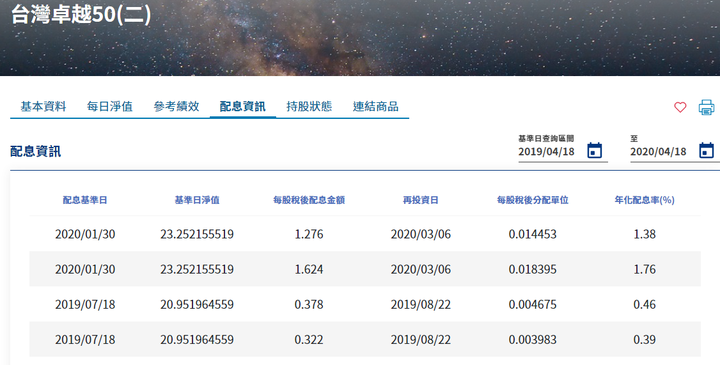Click the 配息資訊 section heading
720x365 pixels.
coord(35,152)
